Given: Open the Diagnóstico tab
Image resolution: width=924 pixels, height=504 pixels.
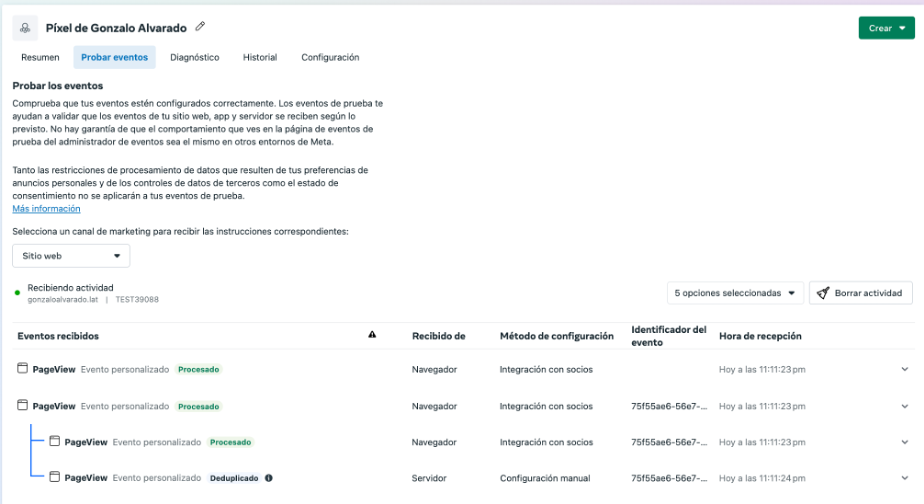Looking at the screenshot, I should point(194,58).
